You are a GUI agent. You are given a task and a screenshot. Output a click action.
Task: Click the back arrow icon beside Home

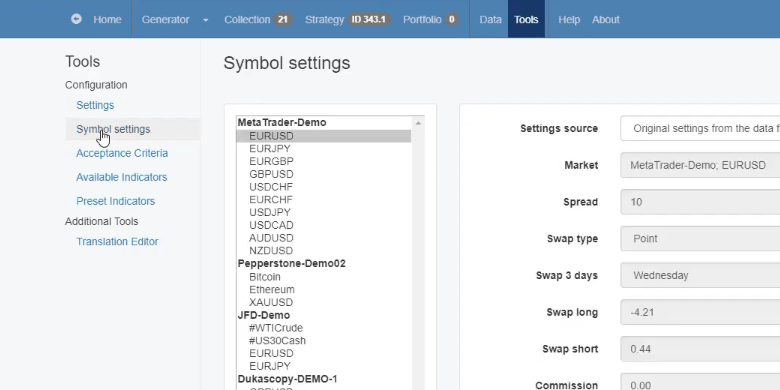pyautogui.click(x=76, y=19)
